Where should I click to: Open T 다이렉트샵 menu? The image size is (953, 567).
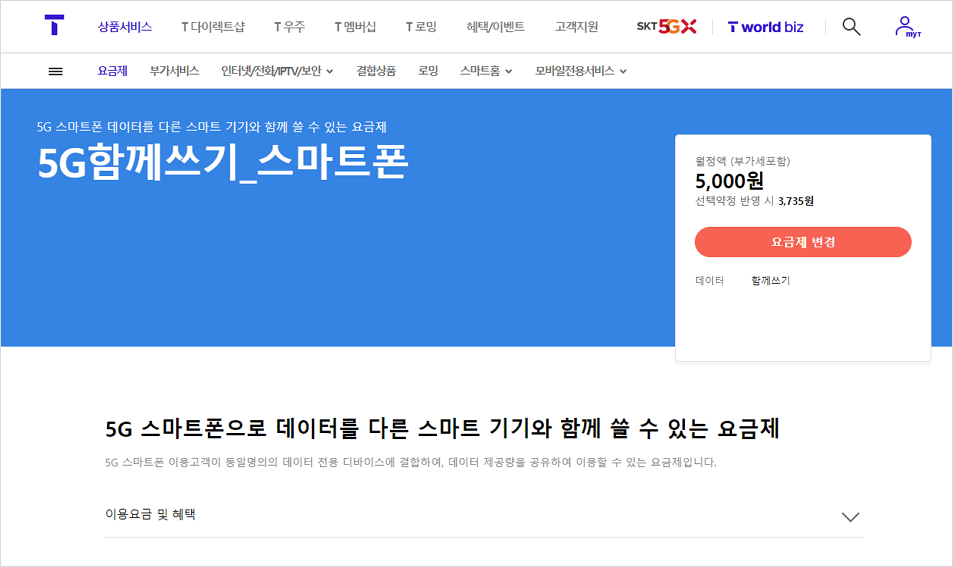(213, 27)
